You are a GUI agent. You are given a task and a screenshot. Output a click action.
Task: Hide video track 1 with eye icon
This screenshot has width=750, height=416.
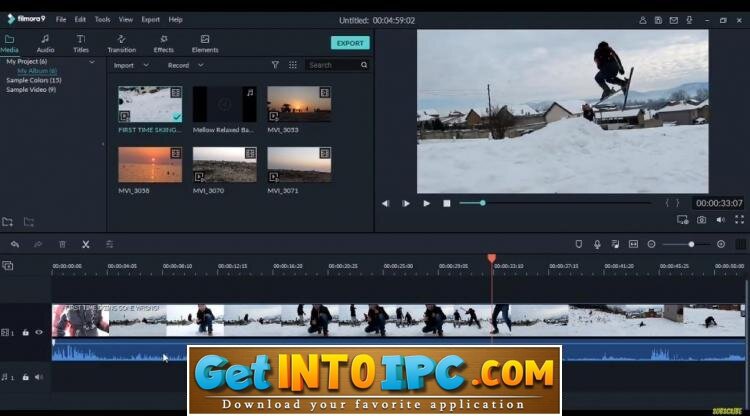39,332
